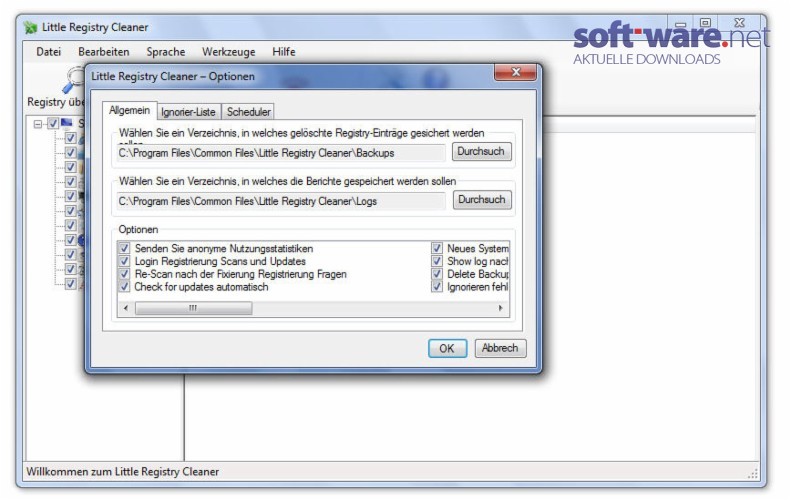
Task: Open the Sprache menu
Action: pyautogui.click(x=165, y=52)
